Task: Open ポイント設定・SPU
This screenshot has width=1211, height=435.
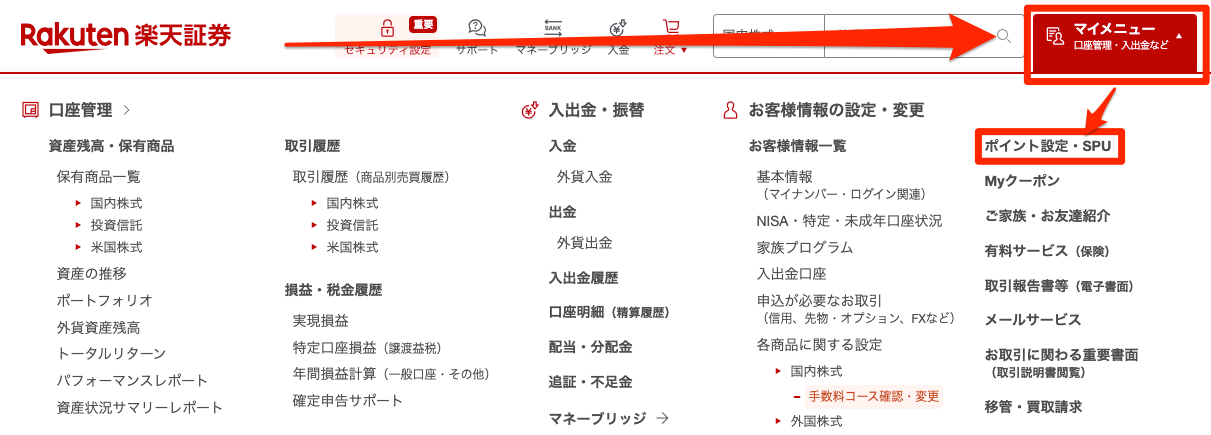Action: (x=1047, y=146)
